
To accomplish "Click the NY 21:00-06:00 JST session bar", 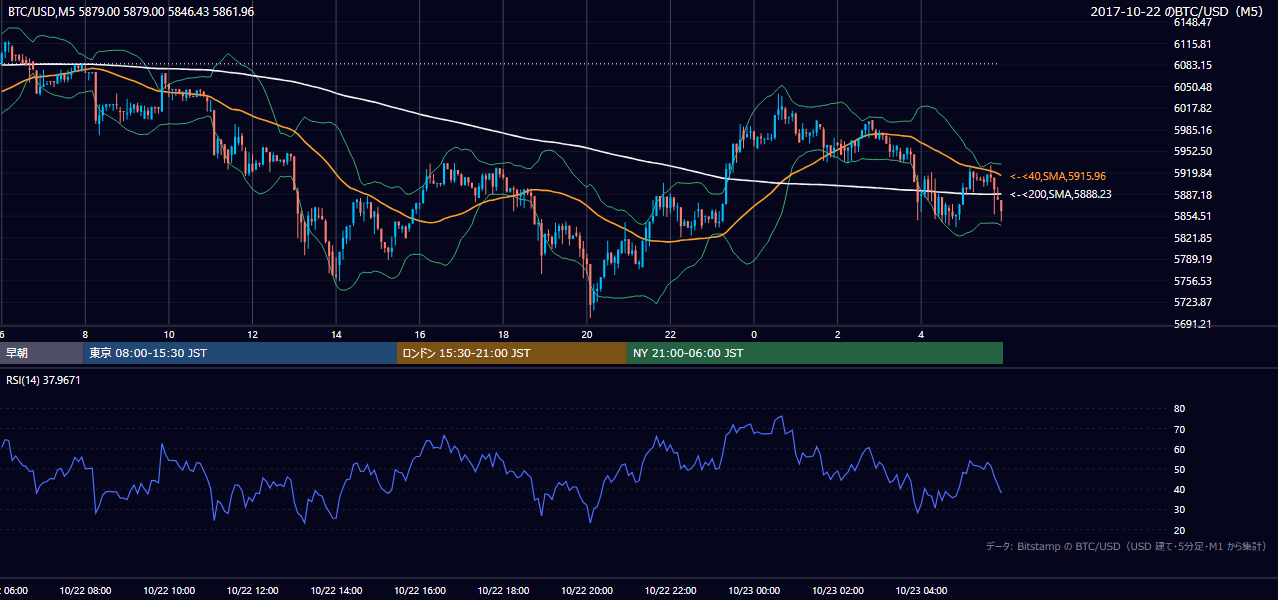I will pyautogui.click(x=815, y=353).
